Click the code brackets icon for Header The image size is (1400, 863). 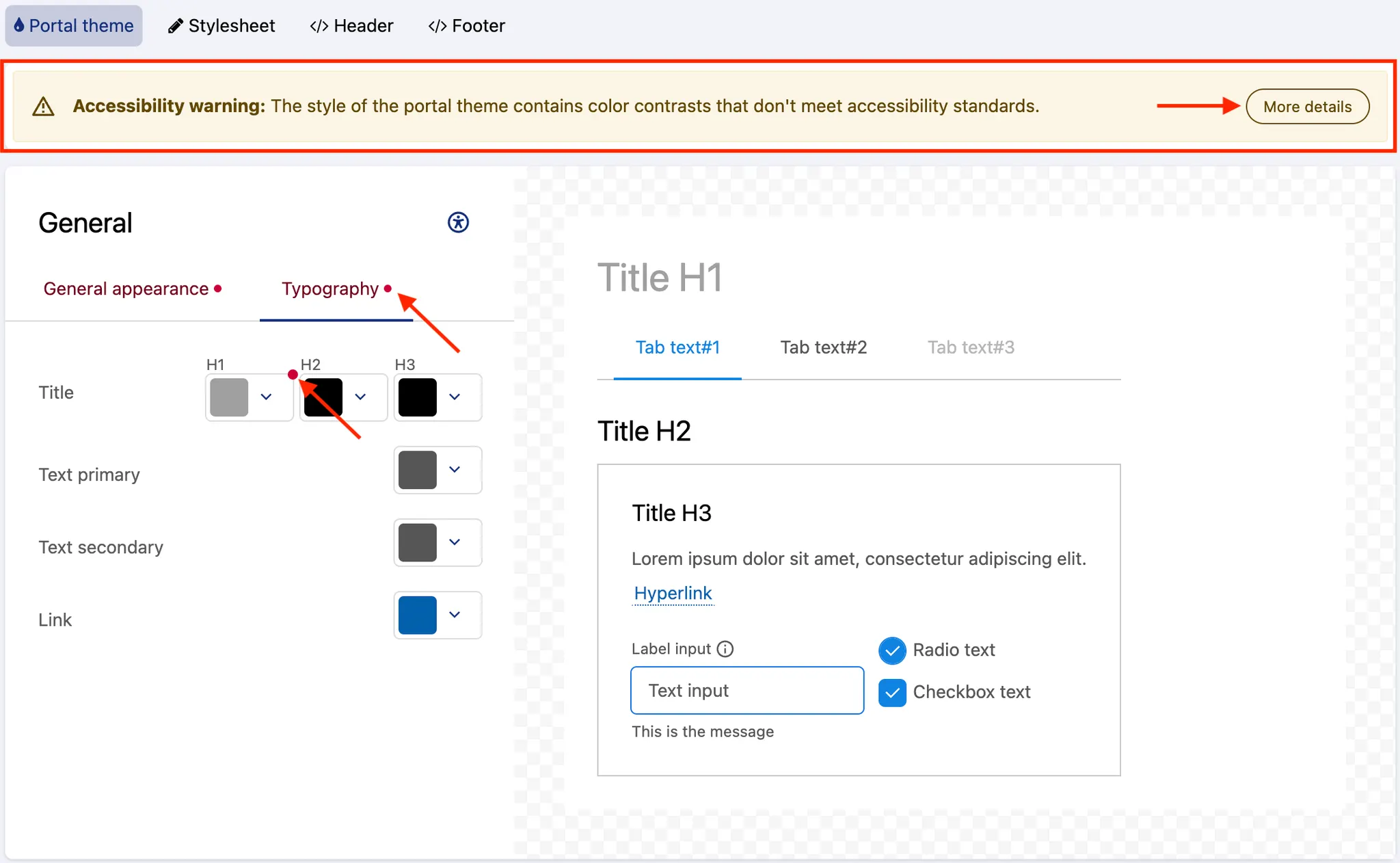click(319, 26)
